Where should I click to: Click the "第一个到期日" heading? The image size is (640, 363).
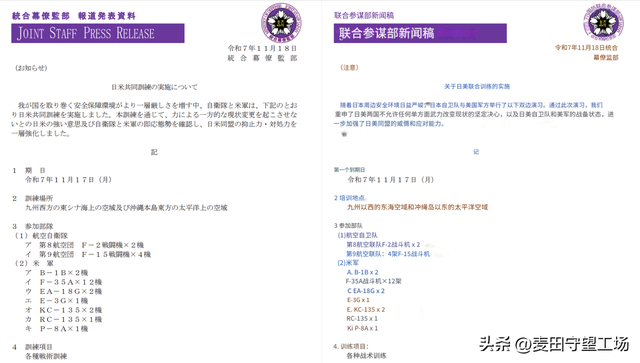349,169
